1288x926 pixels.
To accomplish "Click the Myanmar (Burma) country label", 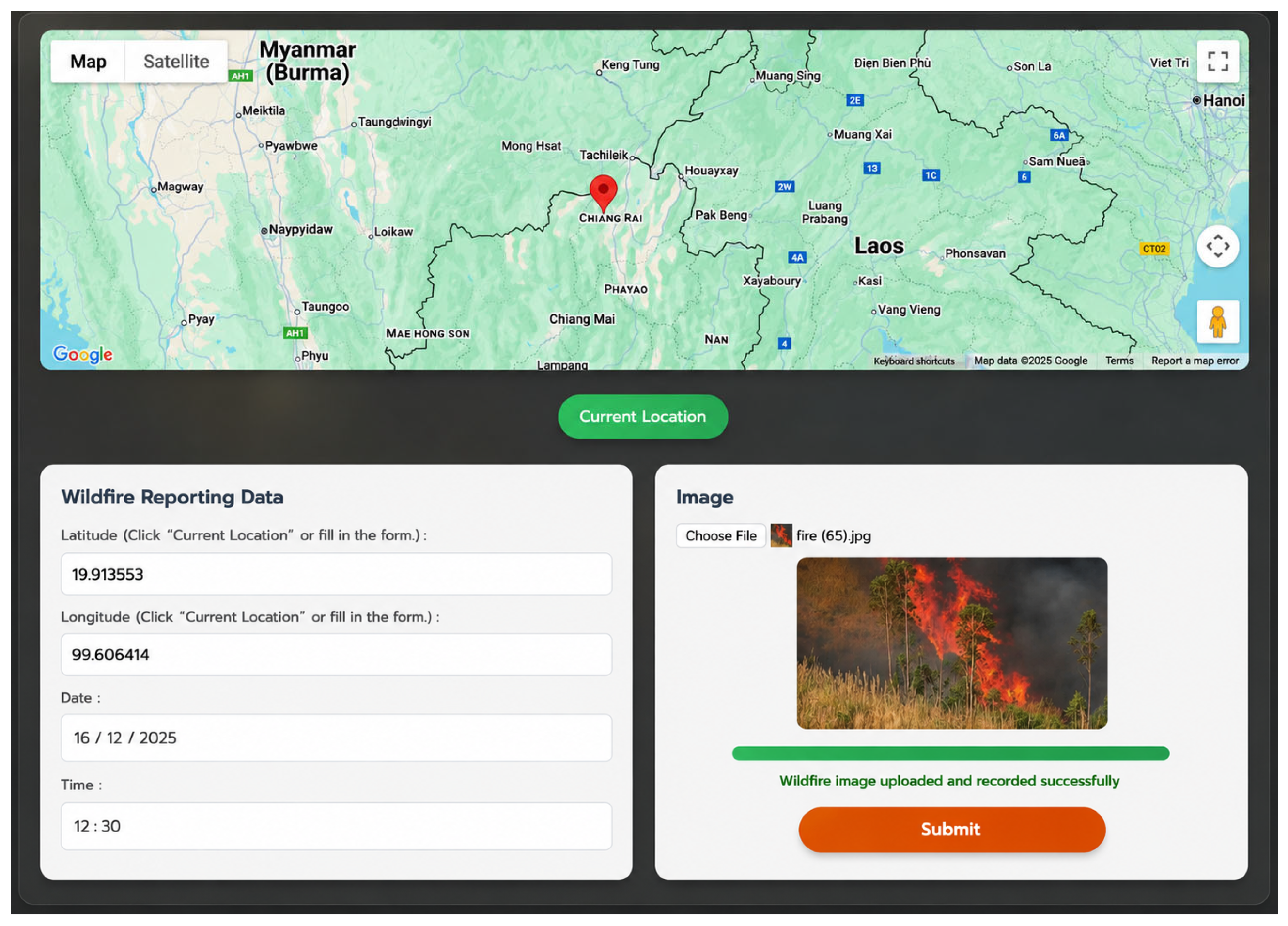I will tap(308, 62).
